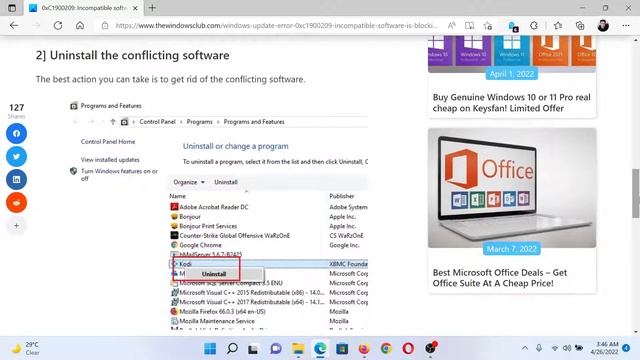Viewport: 640px width, 360px height.
Task: Share article on LinkedIn
Action: [16, 180]
